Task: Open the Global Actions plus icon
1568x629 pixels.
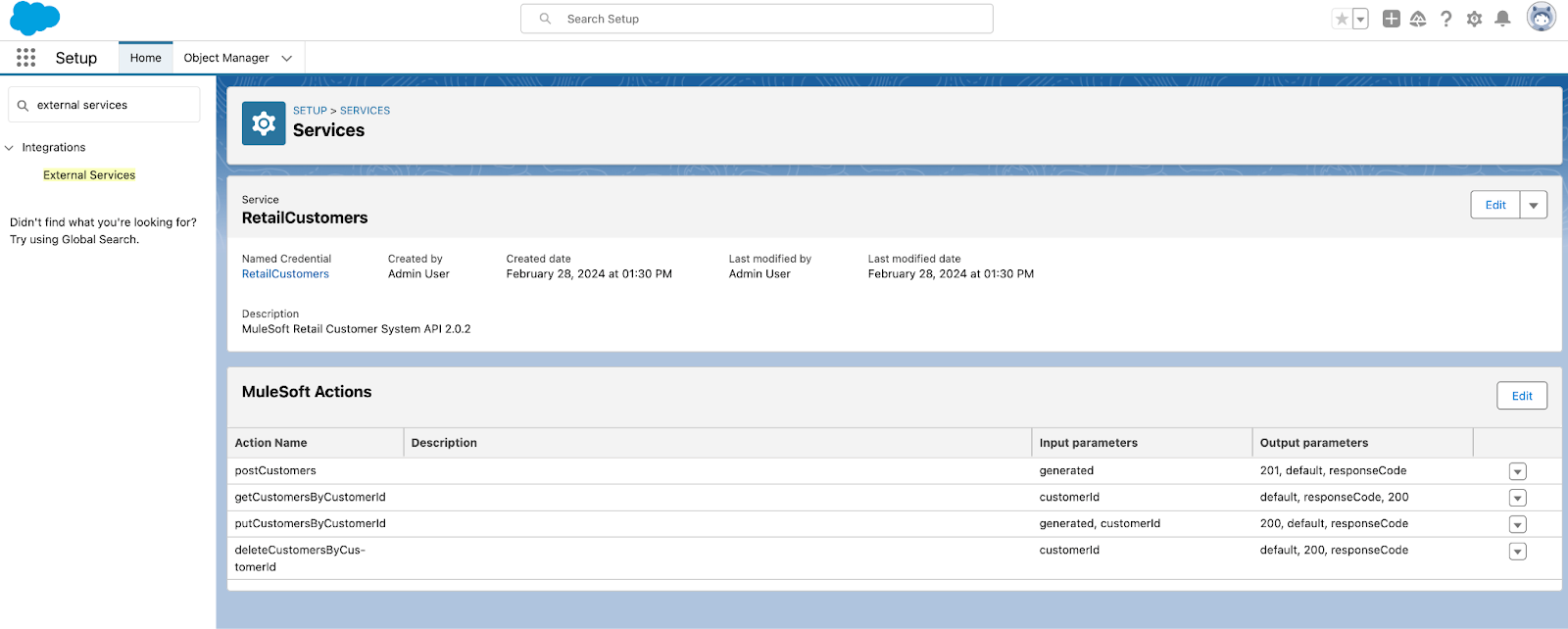Action: pyautogui.click(x=1391, y=19)
